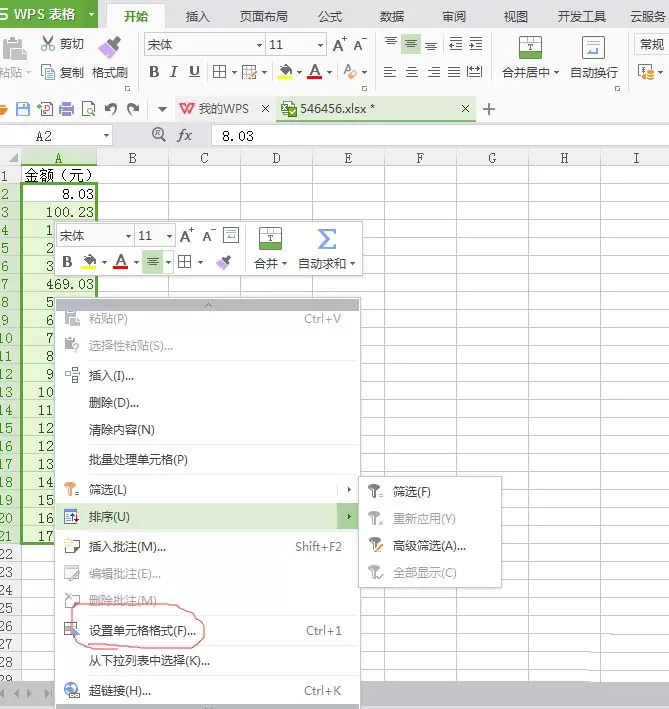
Task: Click the formula bar input field
Action: pyautogui.click(x=439, y=136)
